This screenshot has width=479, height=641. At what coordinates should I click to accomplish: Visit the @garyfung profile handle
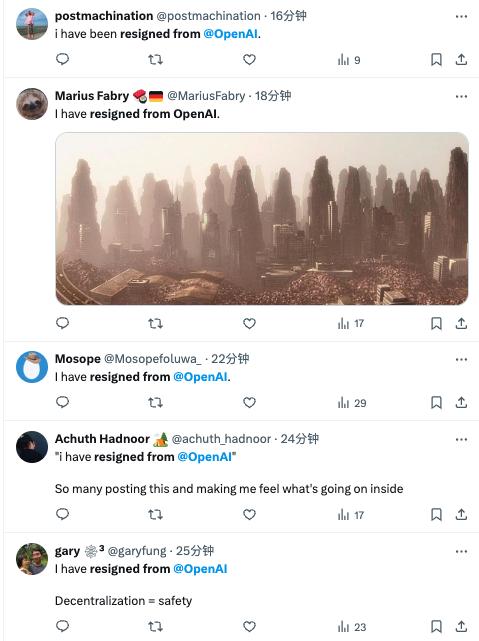[x=137, y=551]
